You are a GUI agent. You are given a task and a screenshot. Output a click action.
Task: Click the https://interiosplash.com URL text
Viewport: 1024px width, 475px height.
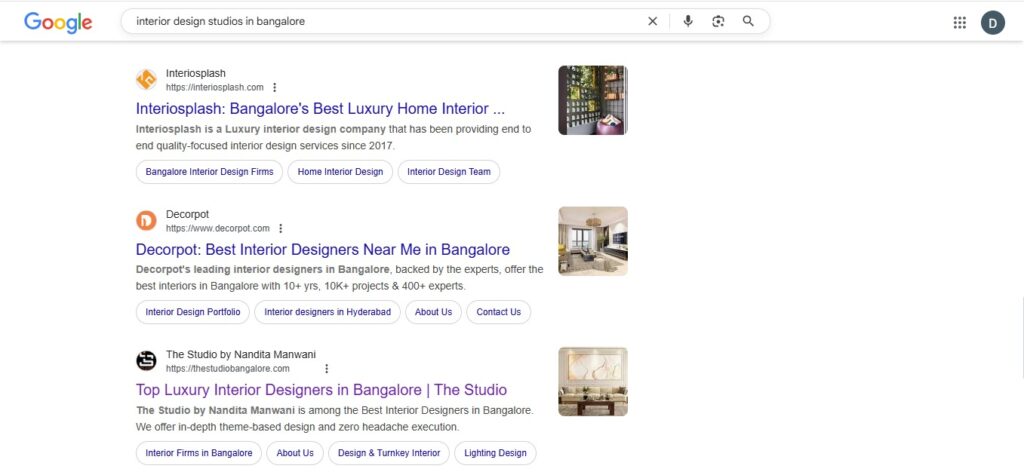(215, 88)
